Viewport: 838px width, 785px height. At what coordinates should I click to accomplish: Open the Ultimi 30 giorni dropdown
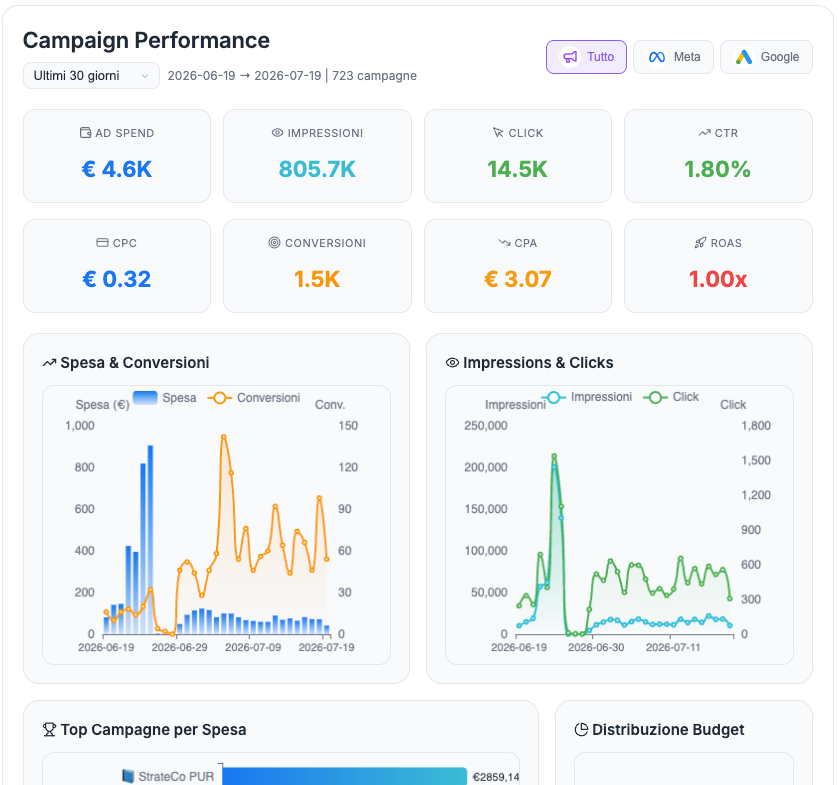(91, 75)
